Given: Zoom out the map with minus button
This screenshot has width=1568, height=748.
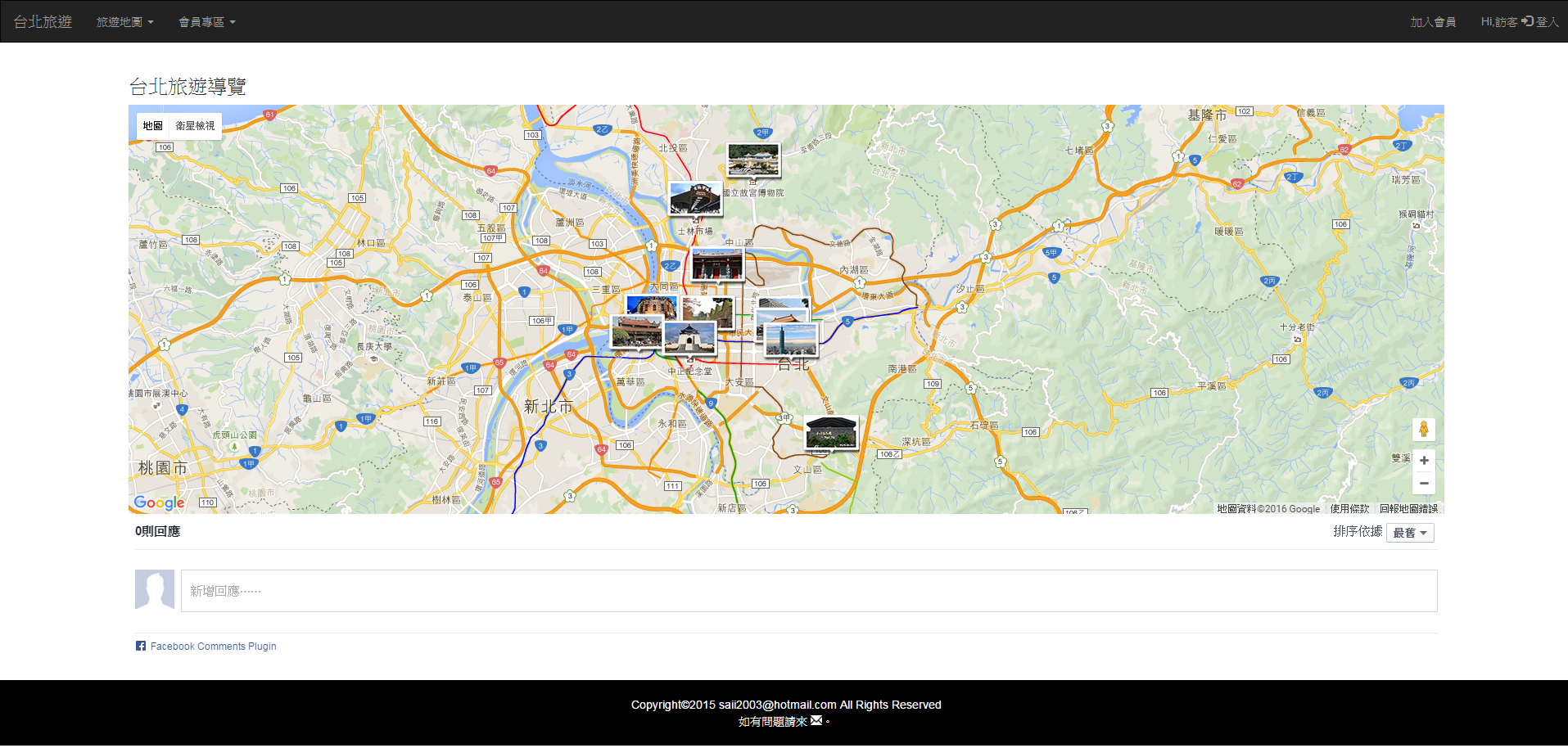Looking at the screenshot, I should (x=1423, y=484).
